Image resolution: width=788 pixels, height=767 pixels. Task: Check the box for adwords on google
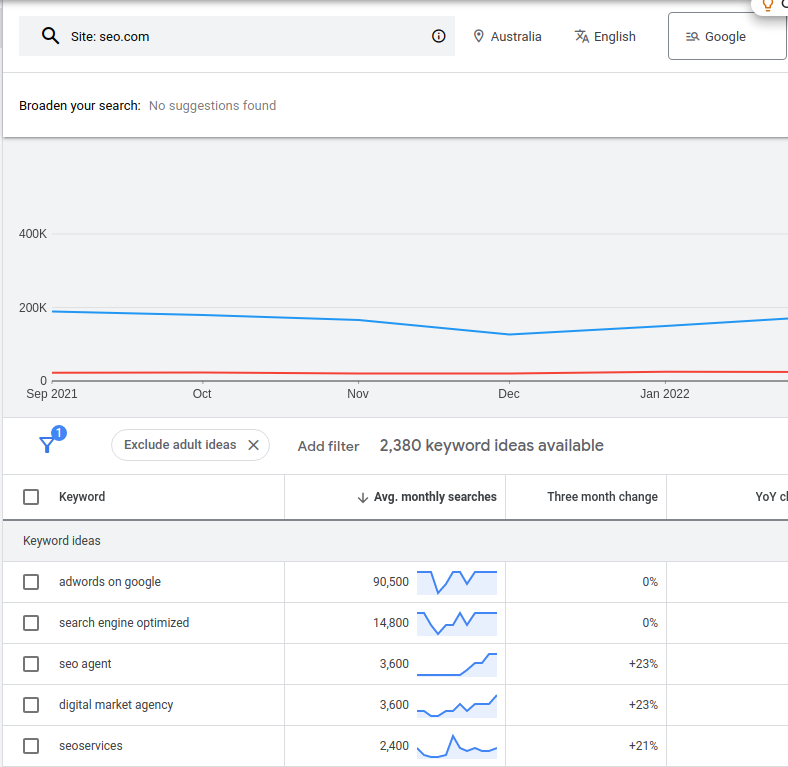point(31,582)
